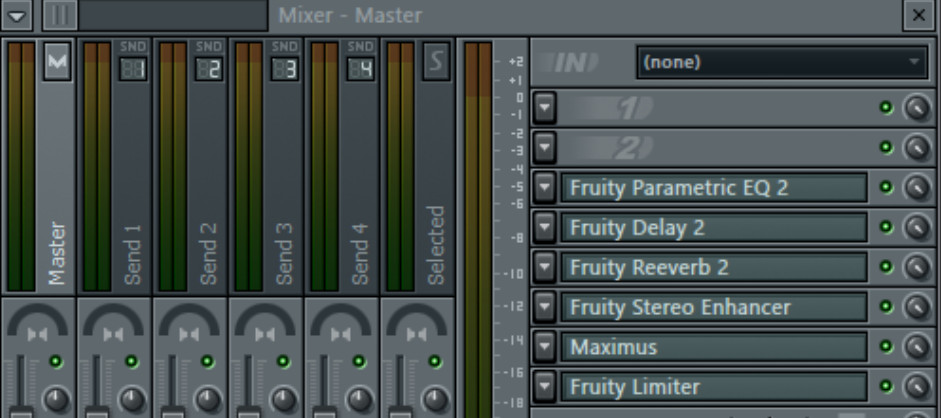The width and height of the screenshot is (941, 418).
Task: Select the Selected mixer track
Action: 417,167
